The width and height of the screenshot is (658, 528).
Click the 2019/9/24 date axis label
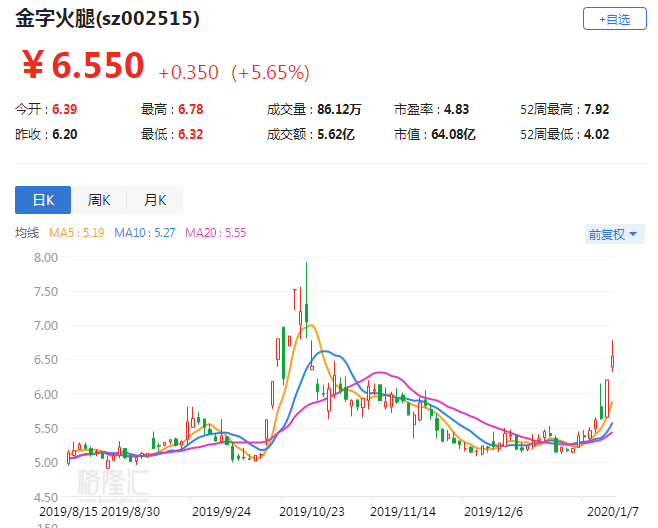pyautogui.click(x=221, y=512)
